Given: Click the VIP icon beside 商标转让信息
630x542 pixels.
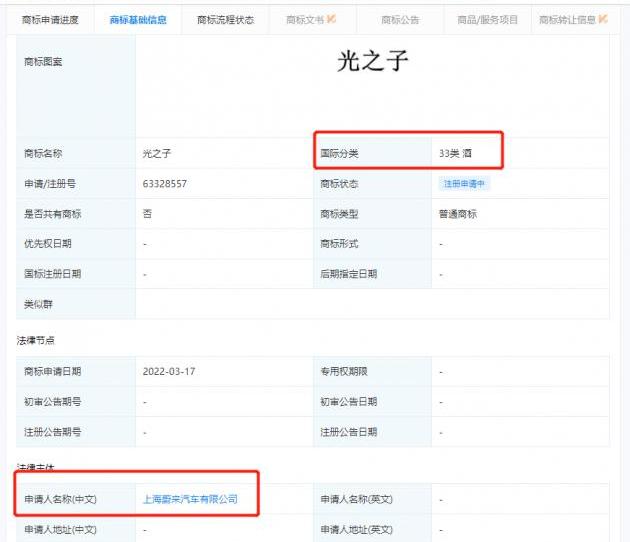Looking at the screenshot, I should [x=603, y=18].
